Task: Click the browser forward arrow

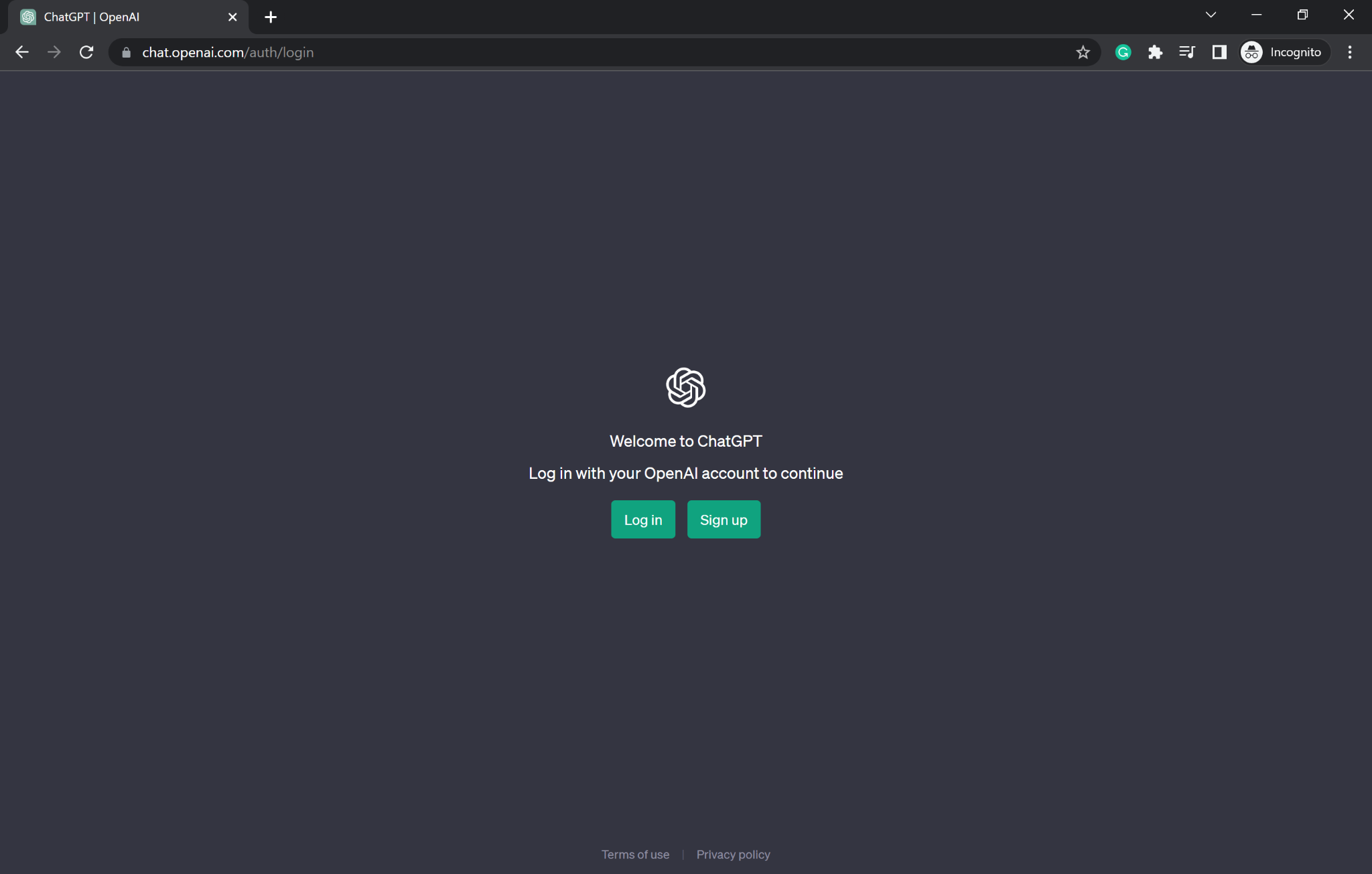Action: [x=54, y=52]
